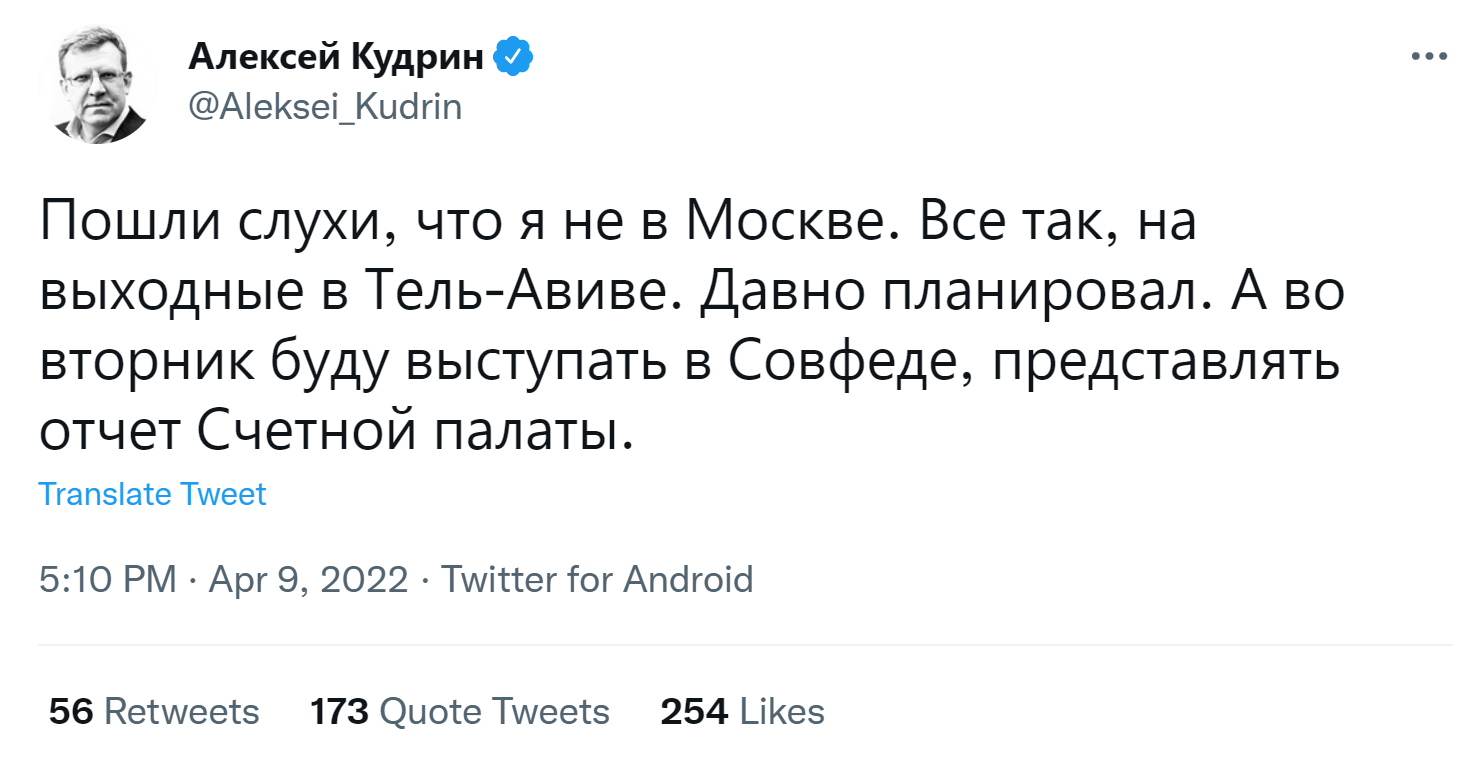Show the 173 Quote Tweets
The image size is (1465, 766).
(459, 711)
